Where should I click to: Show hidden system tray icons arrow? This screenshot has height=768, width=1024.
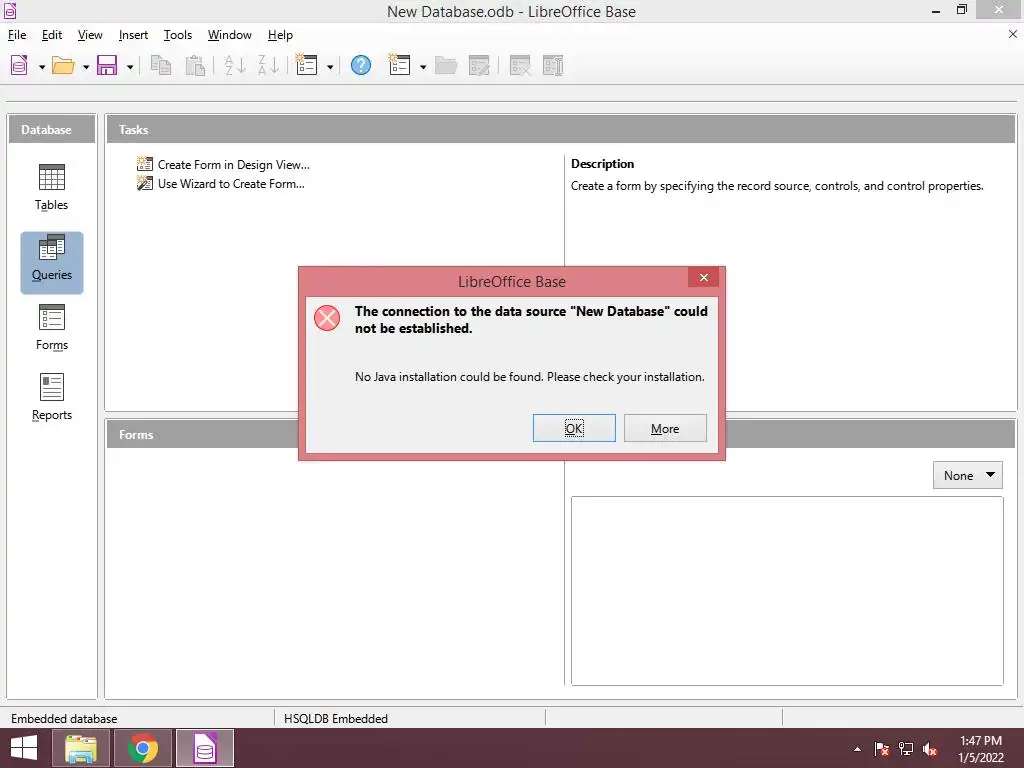click(x=857, y=749)
